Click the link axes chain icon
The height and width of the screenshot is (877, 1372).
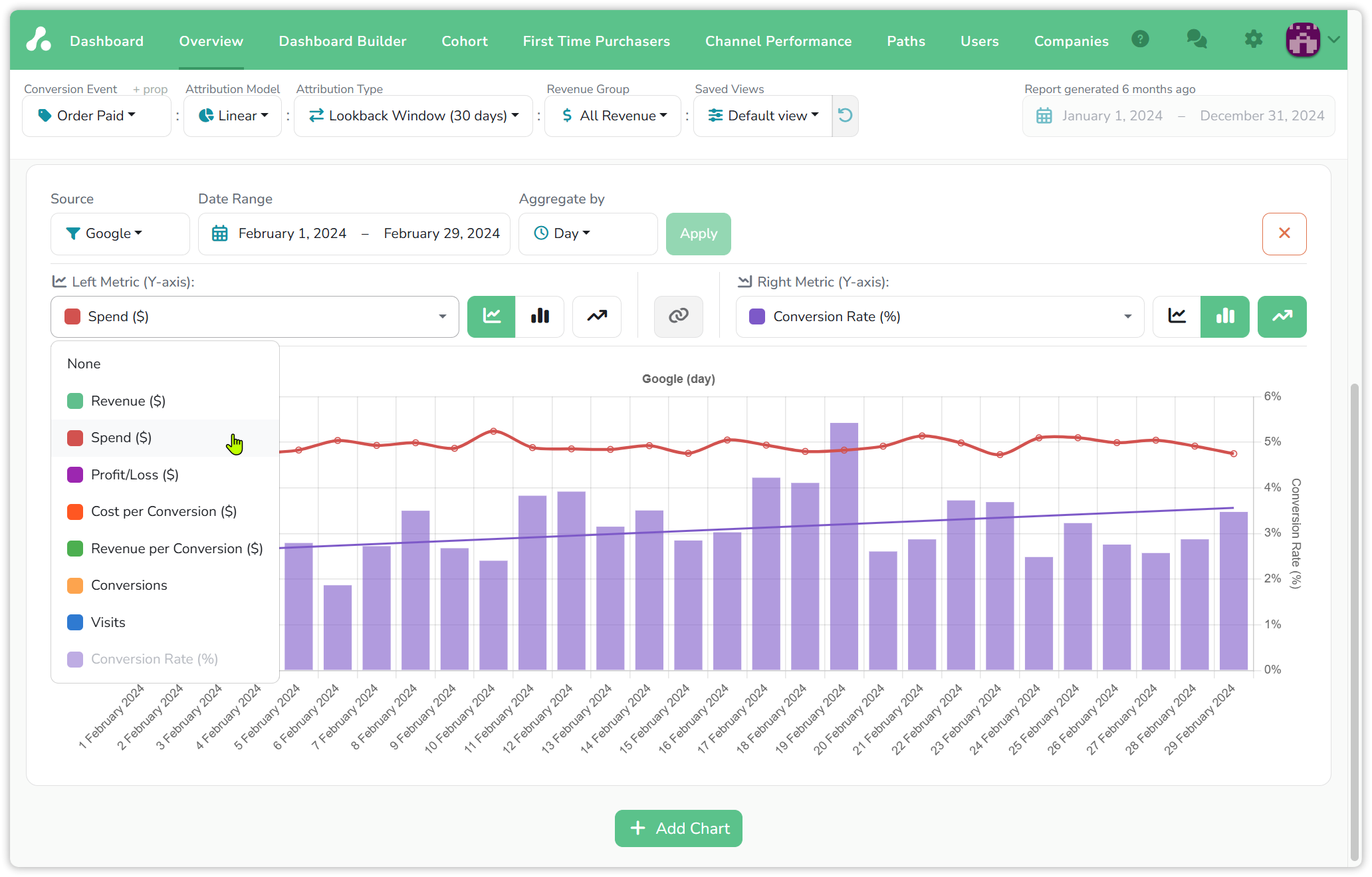click(678, 316)
